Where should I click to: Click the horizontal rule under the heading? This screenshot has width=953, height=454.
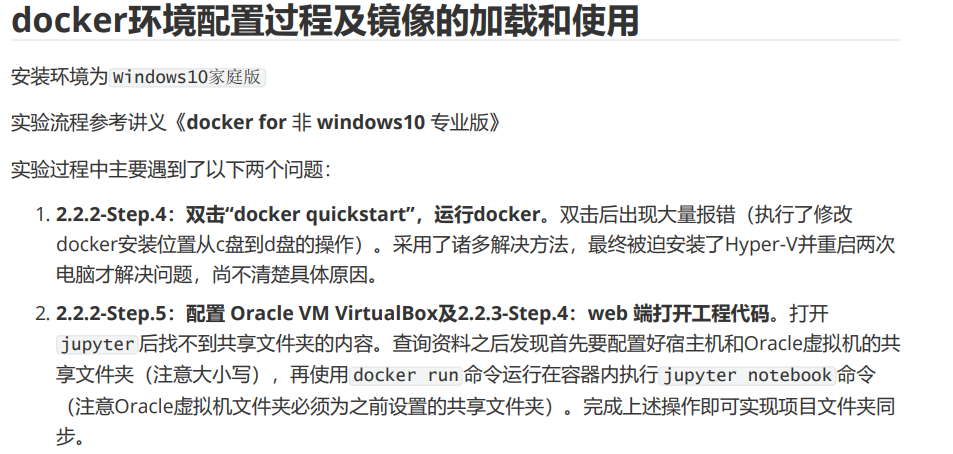pyautogui.click(x=456, y=40)
